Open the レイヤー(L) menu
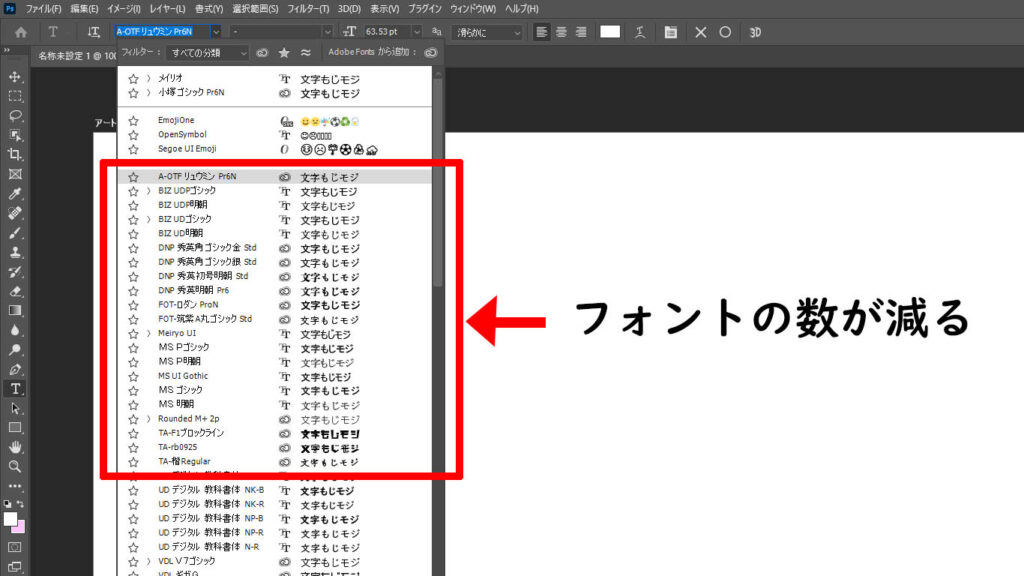 pos(167,9)
